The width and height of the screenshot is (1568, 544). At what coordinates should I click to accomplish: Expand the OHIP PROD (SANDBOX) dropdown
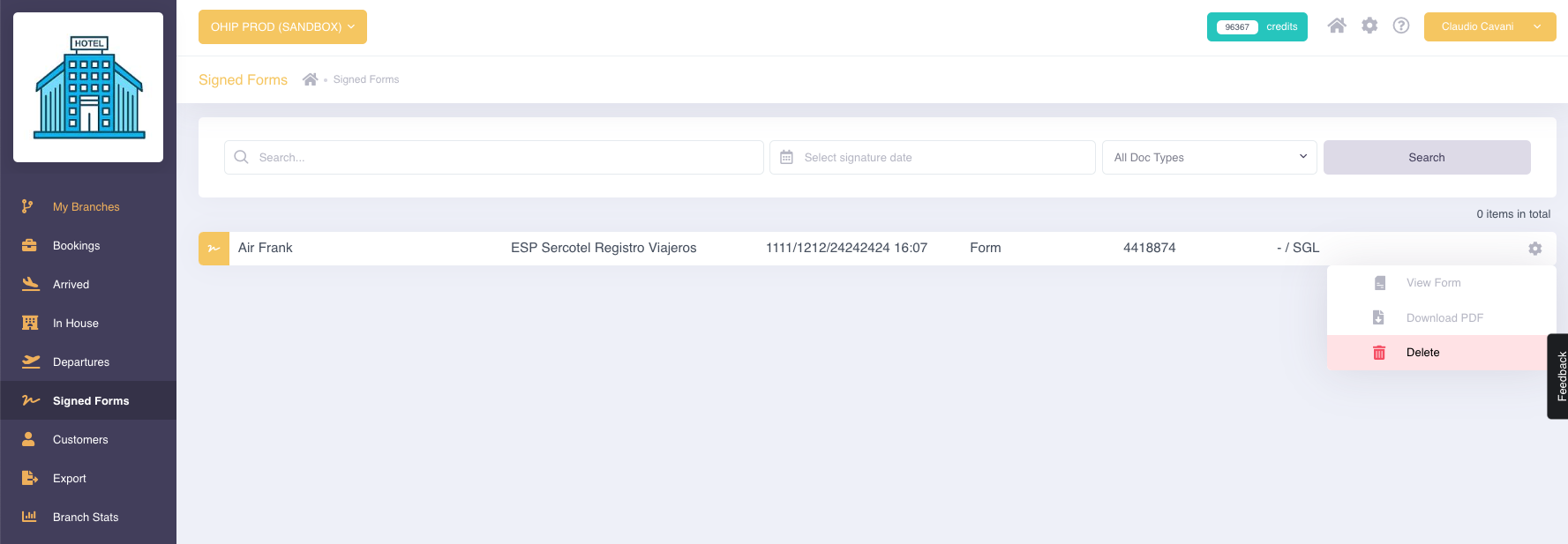282,26
